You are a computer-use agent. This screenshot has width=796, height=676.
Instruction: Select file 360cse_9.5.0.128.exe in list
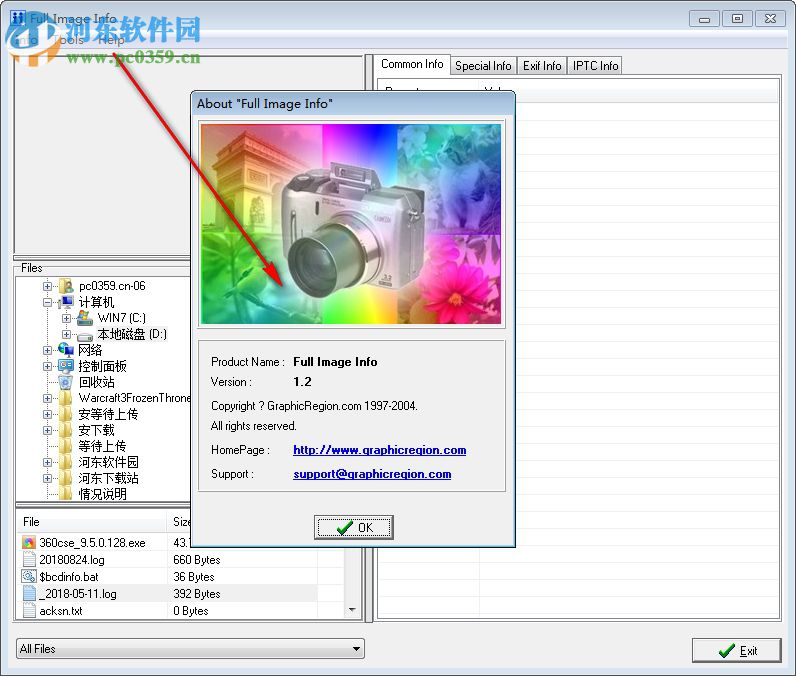click(x=92, y=543)
